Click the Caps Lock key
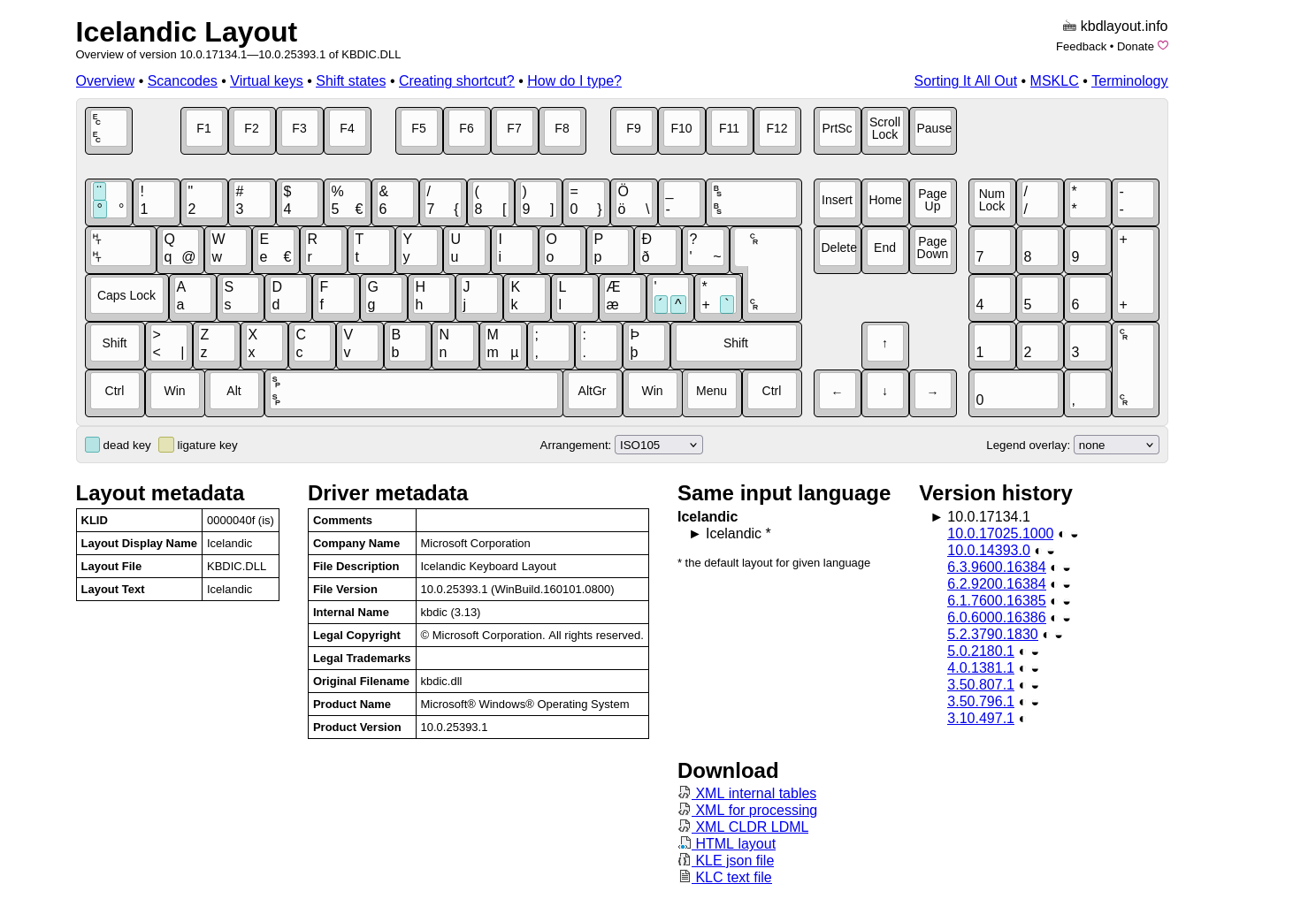 pyautogui.click(x=126, y=296)
